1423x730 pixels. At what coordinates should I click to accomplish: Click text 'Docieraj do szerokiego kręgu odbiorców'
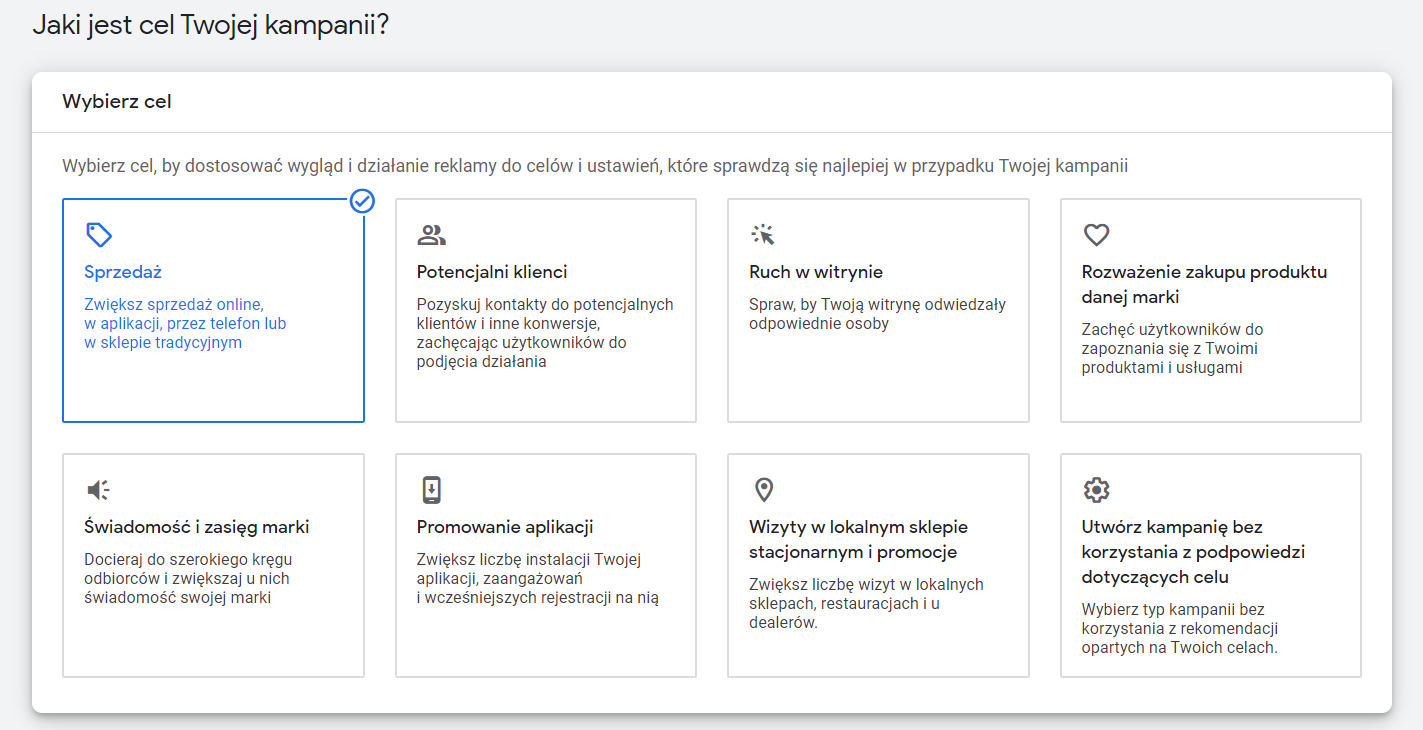tap(188, 578)
